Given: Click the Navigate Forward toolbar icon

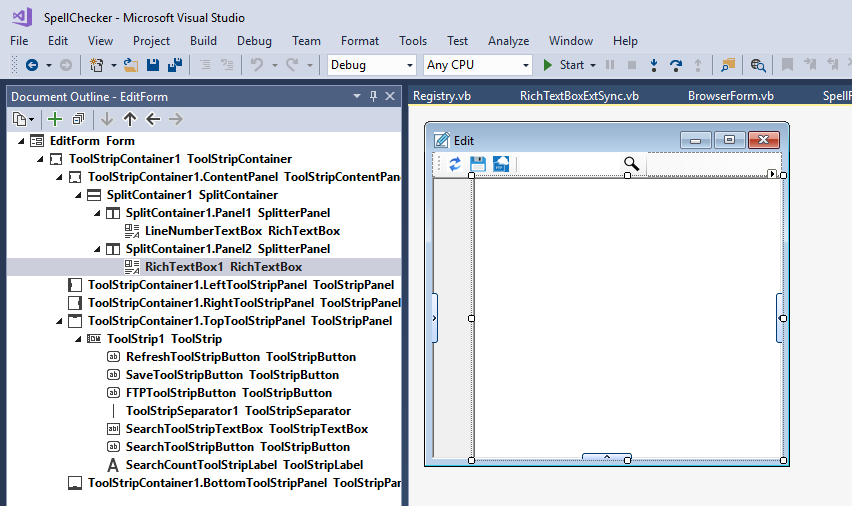Looking at the screenshot, I should click(66, 65).
